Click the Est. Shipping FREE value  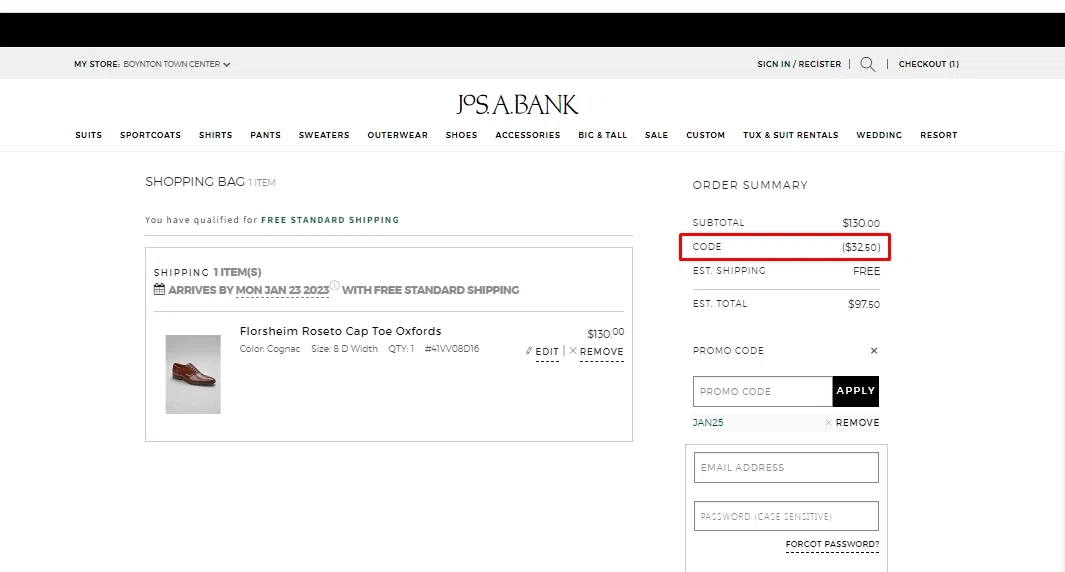click(866, 271)
